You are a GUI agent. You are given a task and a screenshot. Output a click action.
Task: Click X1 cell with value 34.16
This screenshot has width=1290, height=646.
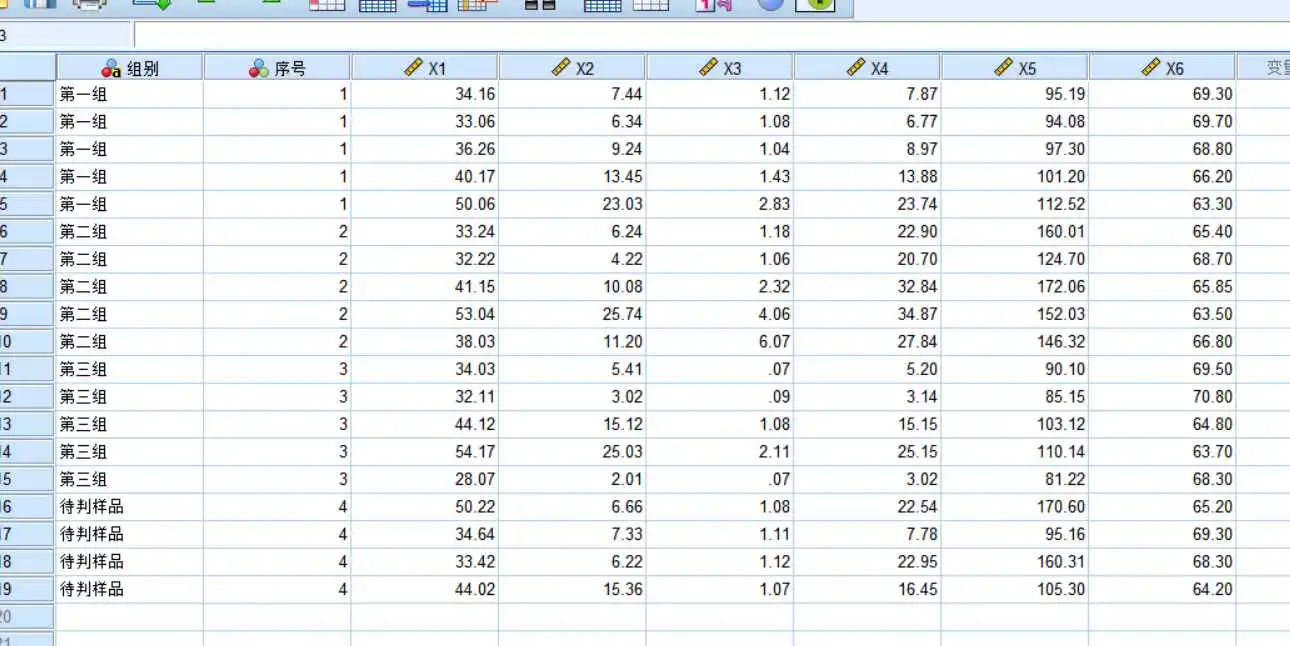pos(425,95)
